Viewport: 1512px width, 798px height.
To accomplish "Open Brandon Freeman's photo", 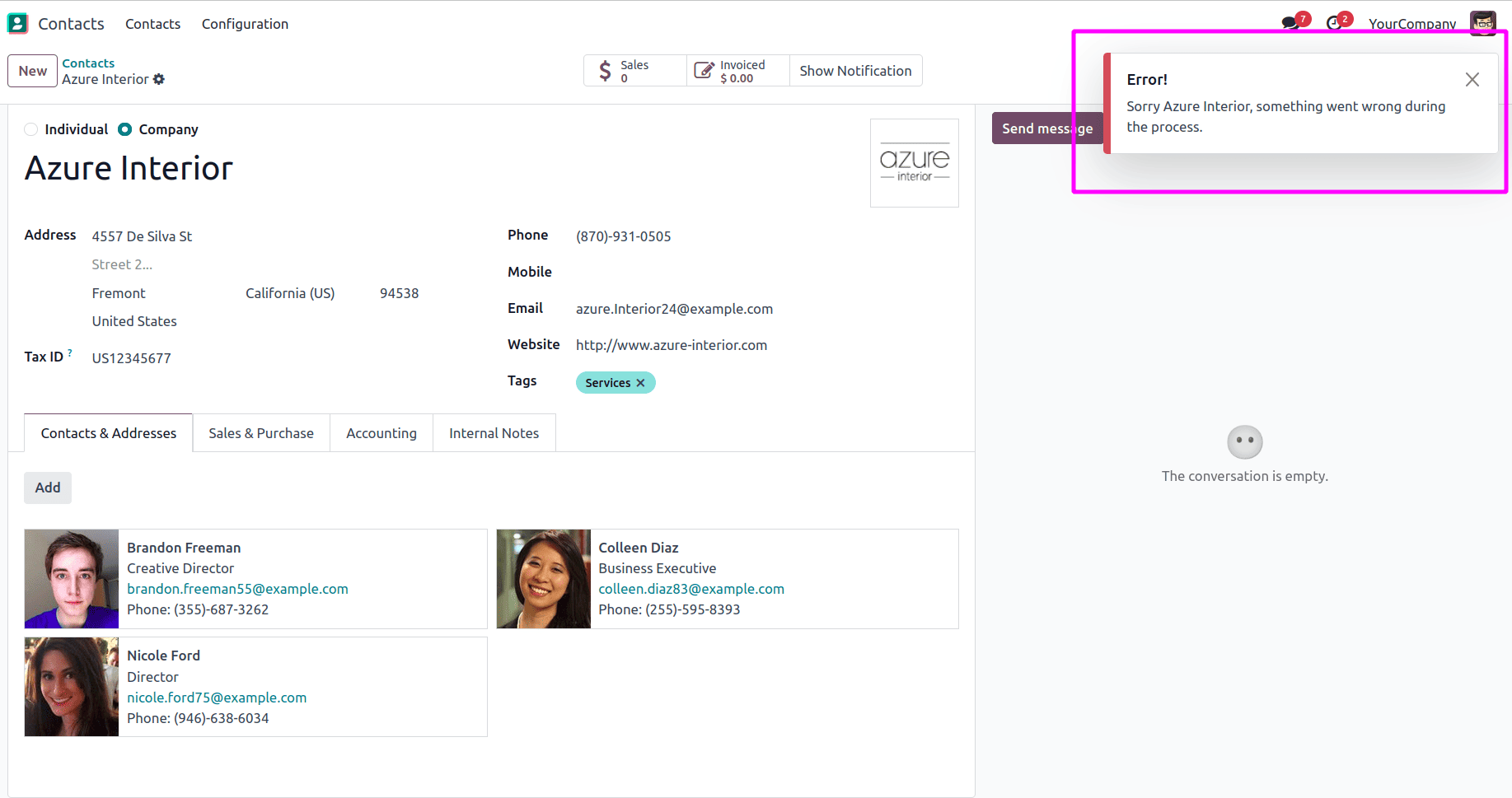I will [x=72, y=579].
